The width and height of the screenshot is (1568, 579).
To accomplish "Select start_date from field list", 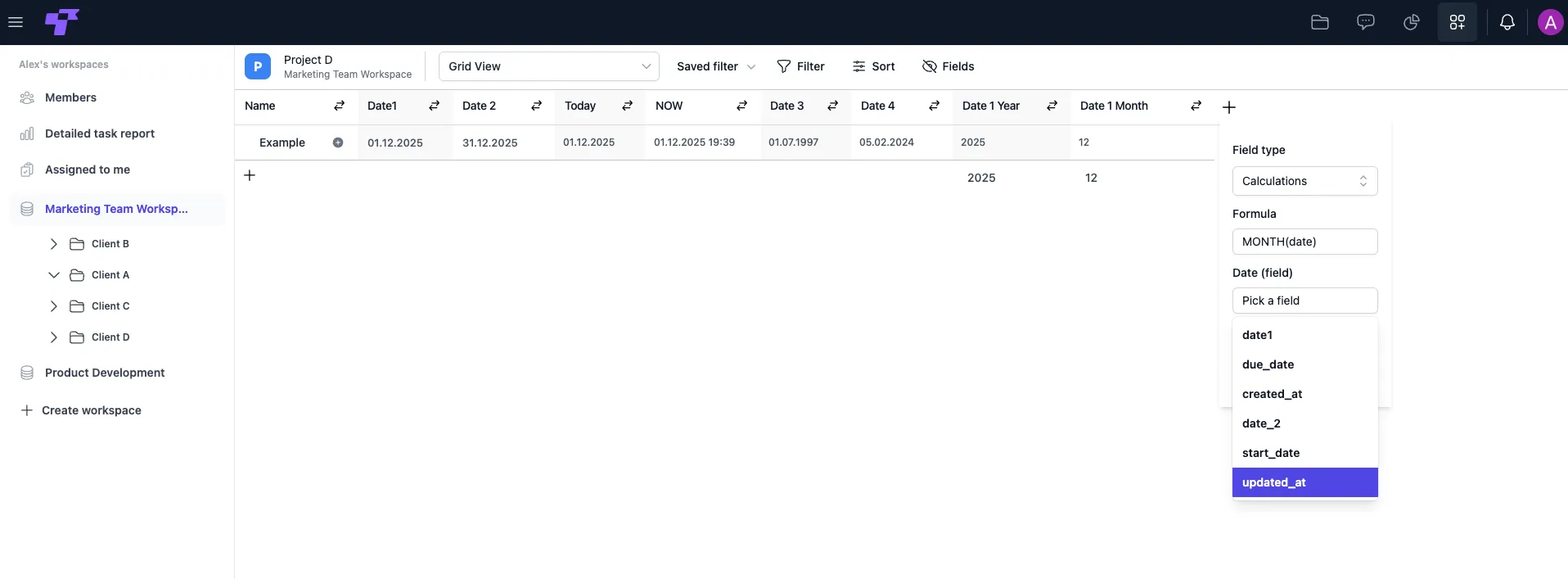I will (x=1304, y=453).
